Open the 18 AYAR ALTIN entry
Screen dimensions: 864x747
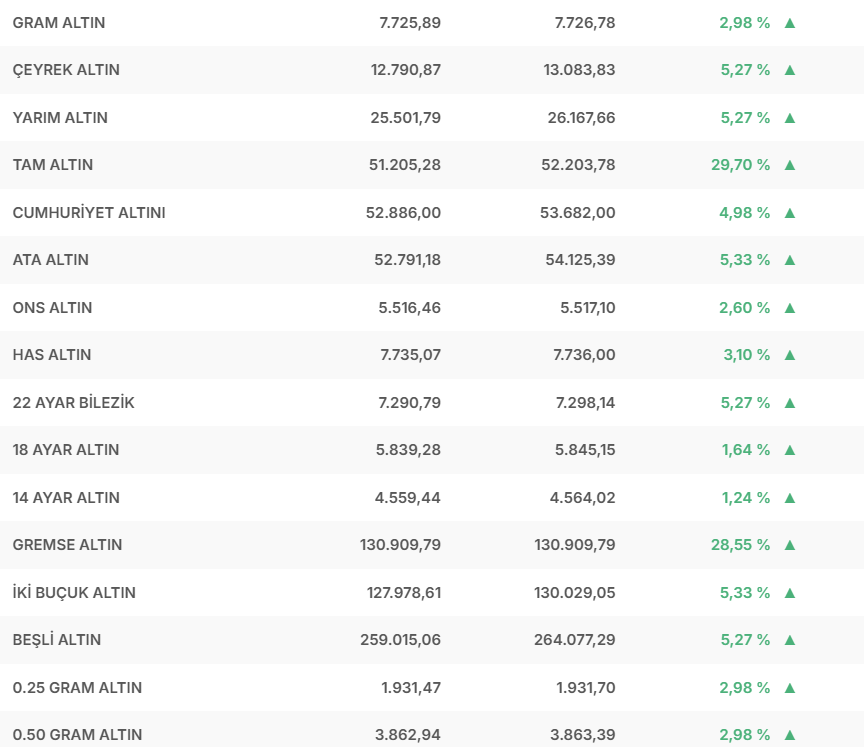(66, 450)
